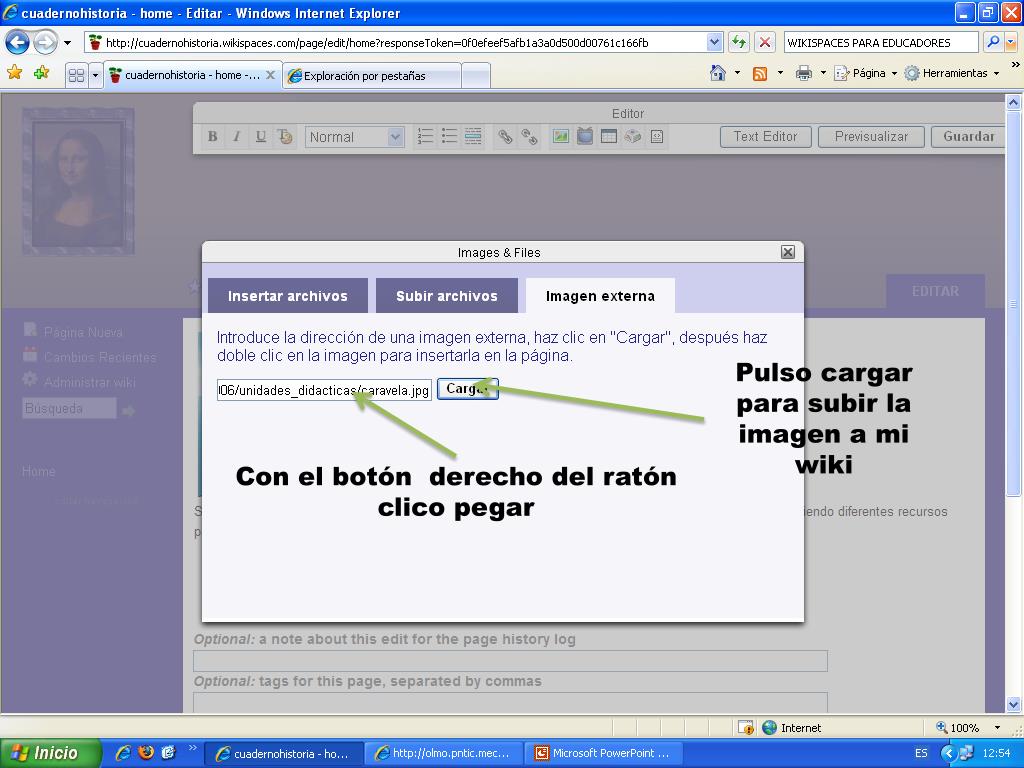
Task: Click the Administrar wiki sidebar link
Action: click(89, 382)
